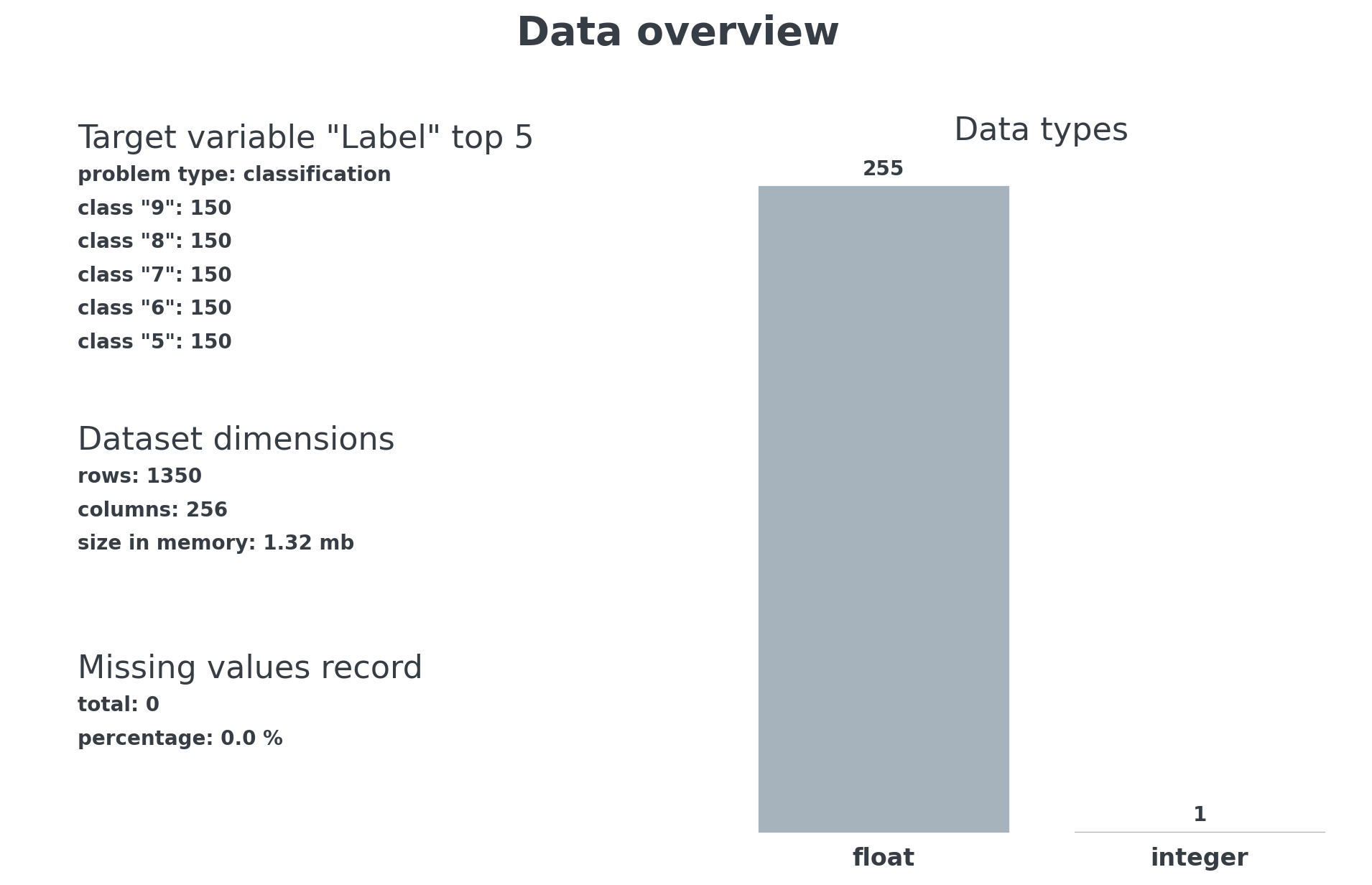Click the "Dataset dimensions" heading
This screenshot has width=1372, height=885.
[236, 440]
